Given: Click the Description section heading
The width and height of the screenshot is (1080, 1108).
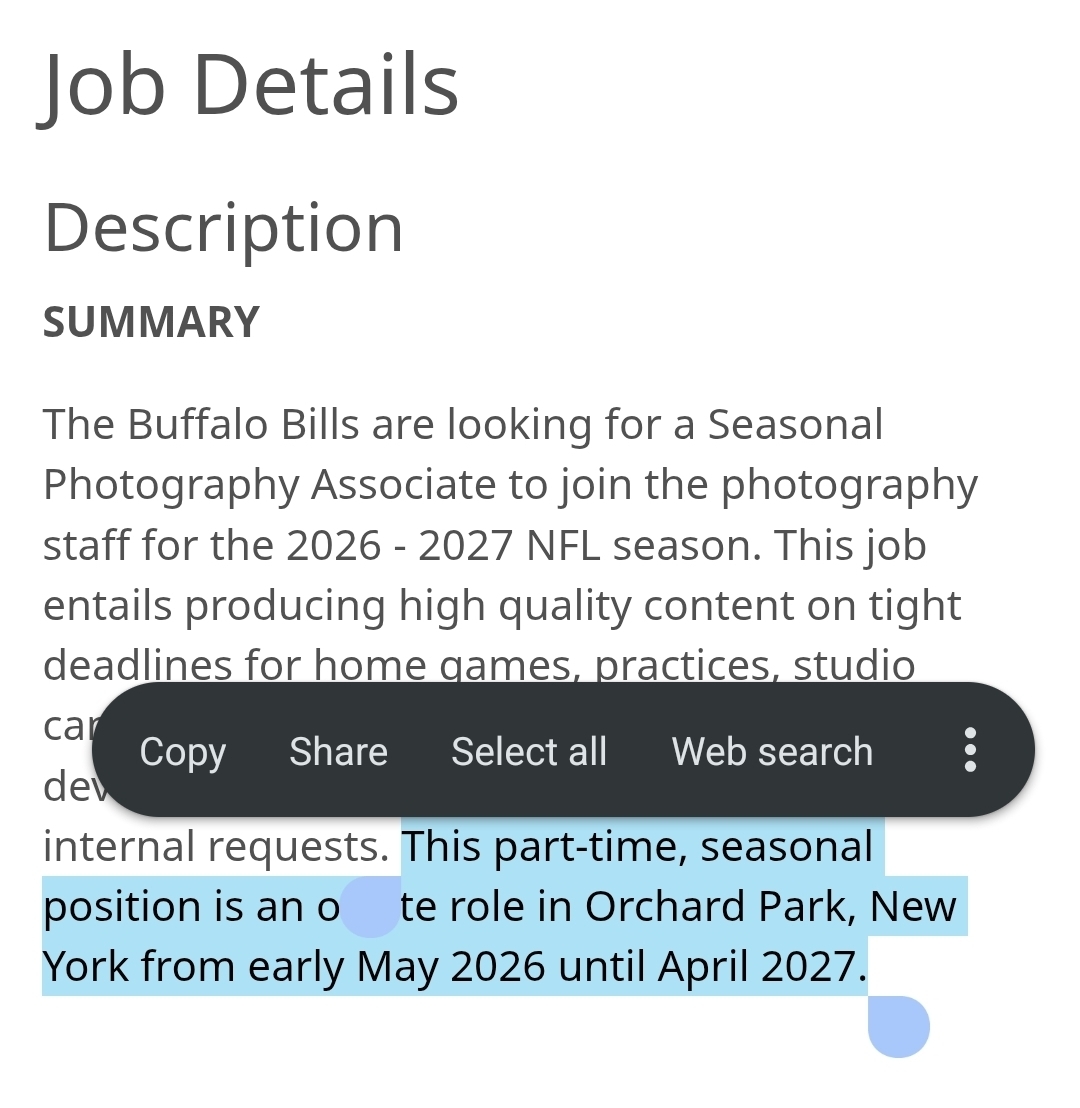Looking at the screenshot, I should [x=223, y=228].
